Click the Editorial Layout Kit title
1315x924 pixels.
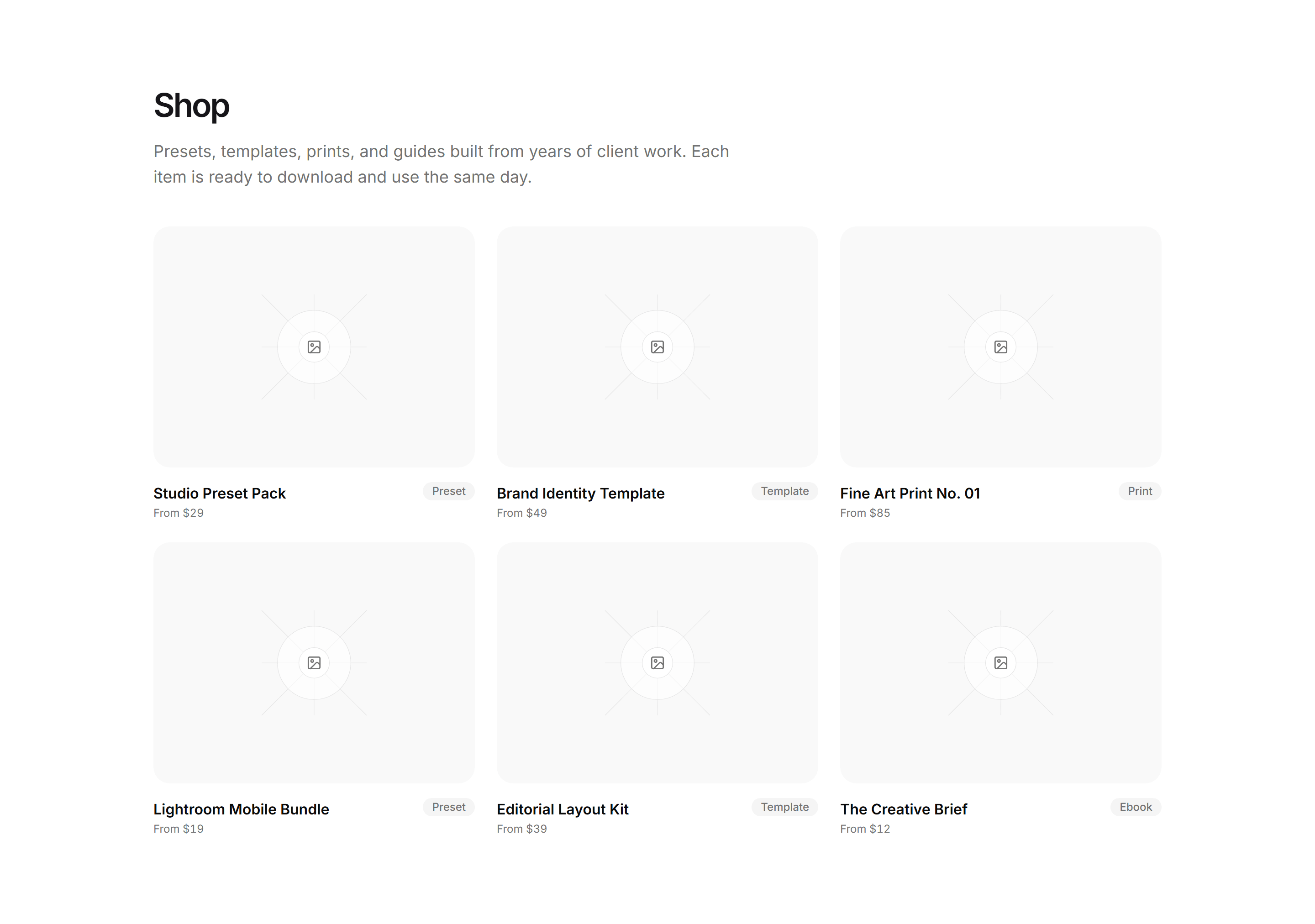(x=563, y=809)
